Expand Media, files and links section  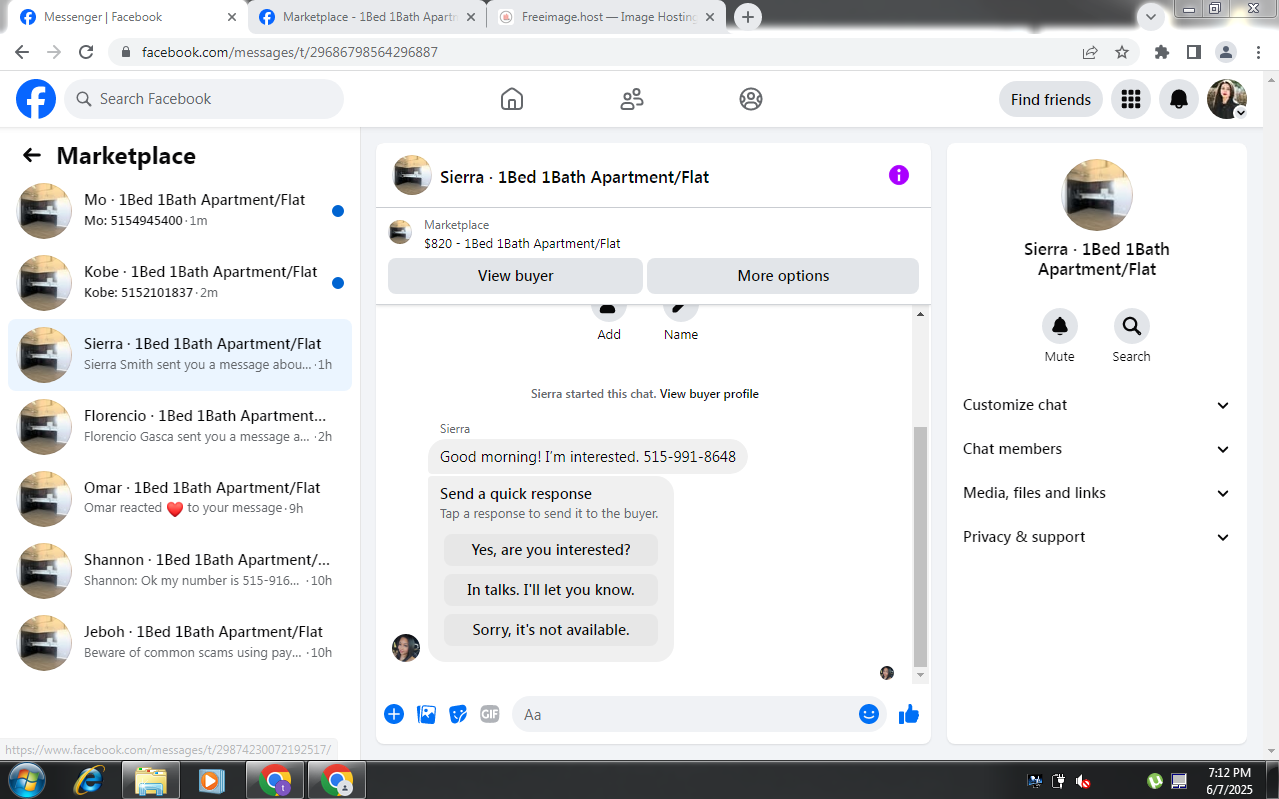click(x=1097, y=493)
